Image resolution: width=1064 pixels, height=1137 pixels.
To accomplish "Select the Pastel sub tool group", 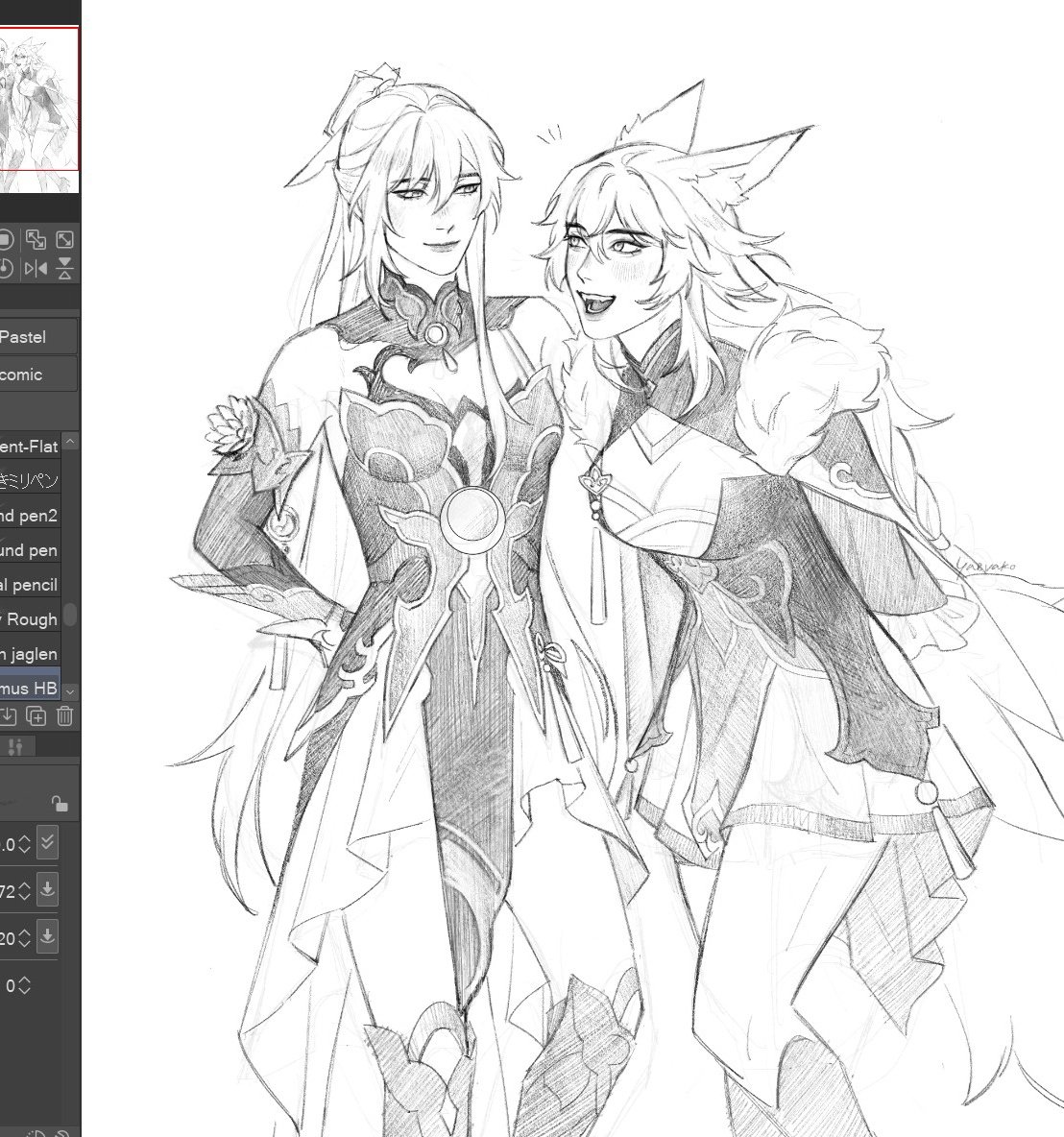I will point(38,336).
